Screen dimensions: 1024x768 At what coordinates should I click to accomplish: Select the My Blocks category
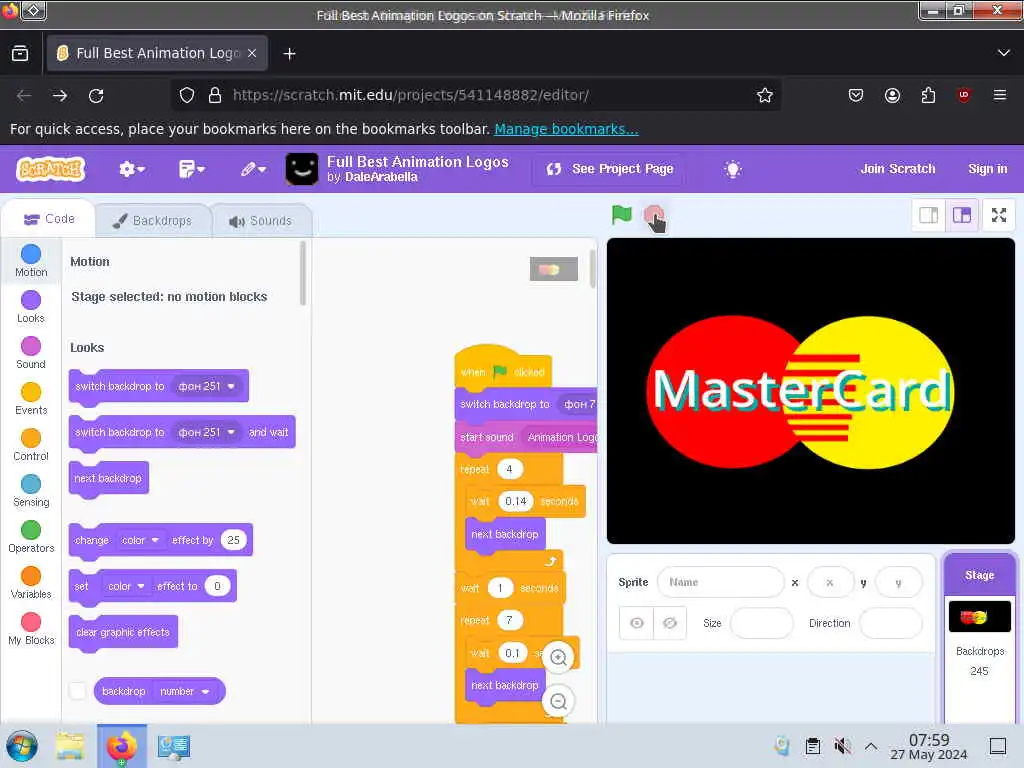pos(31,629)
